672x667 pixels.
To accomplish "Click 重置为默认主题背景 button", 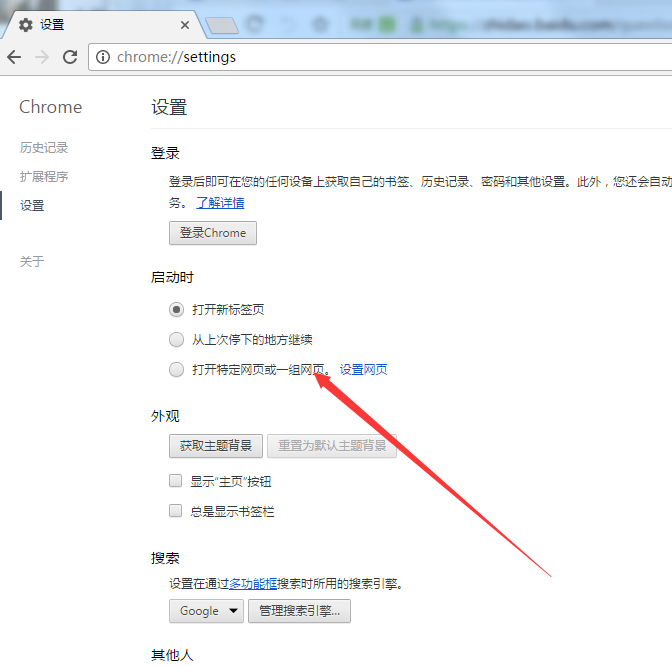I will (x=332, y=446).
